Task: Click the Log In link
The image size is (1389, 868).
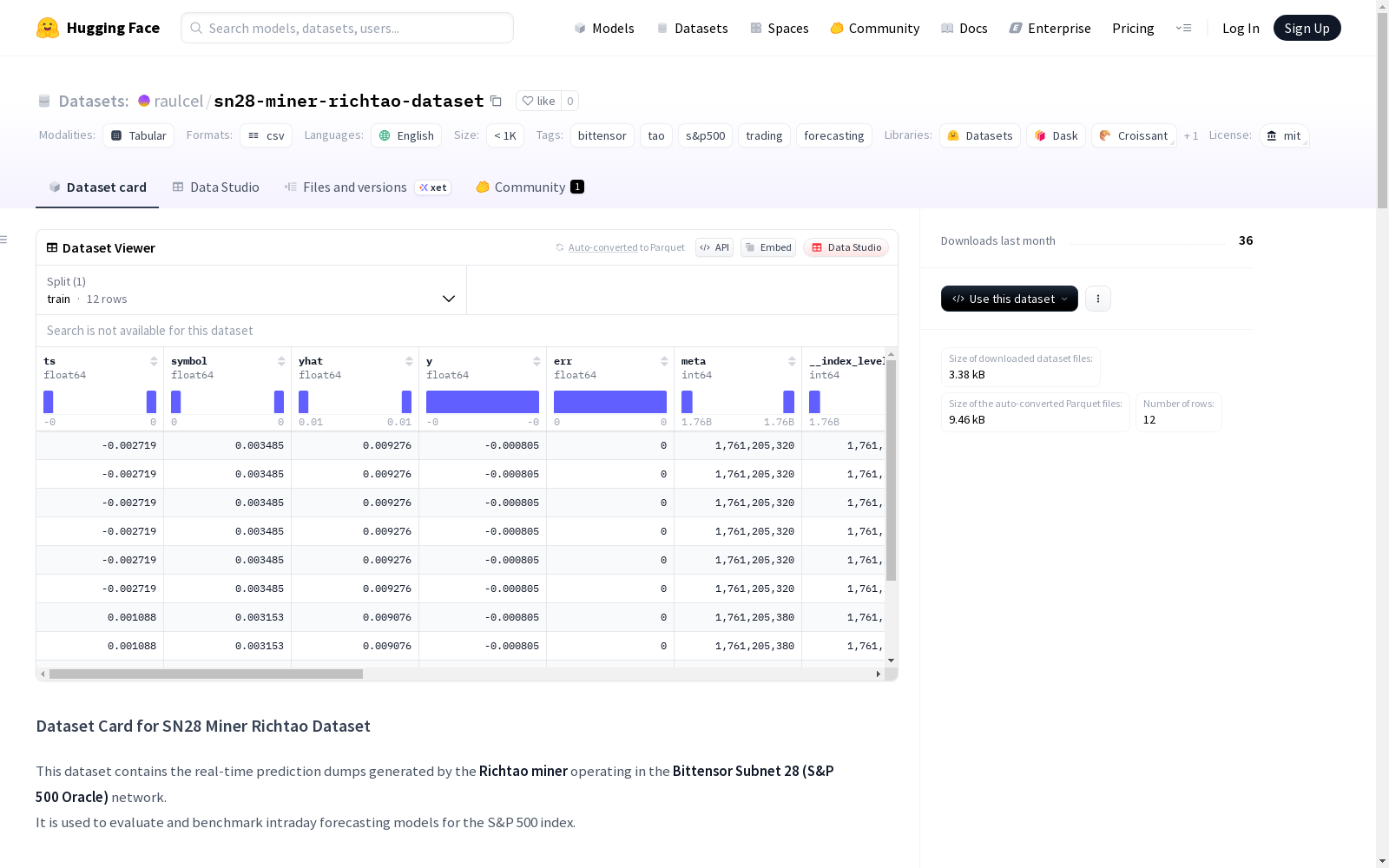Action: 1241,28
